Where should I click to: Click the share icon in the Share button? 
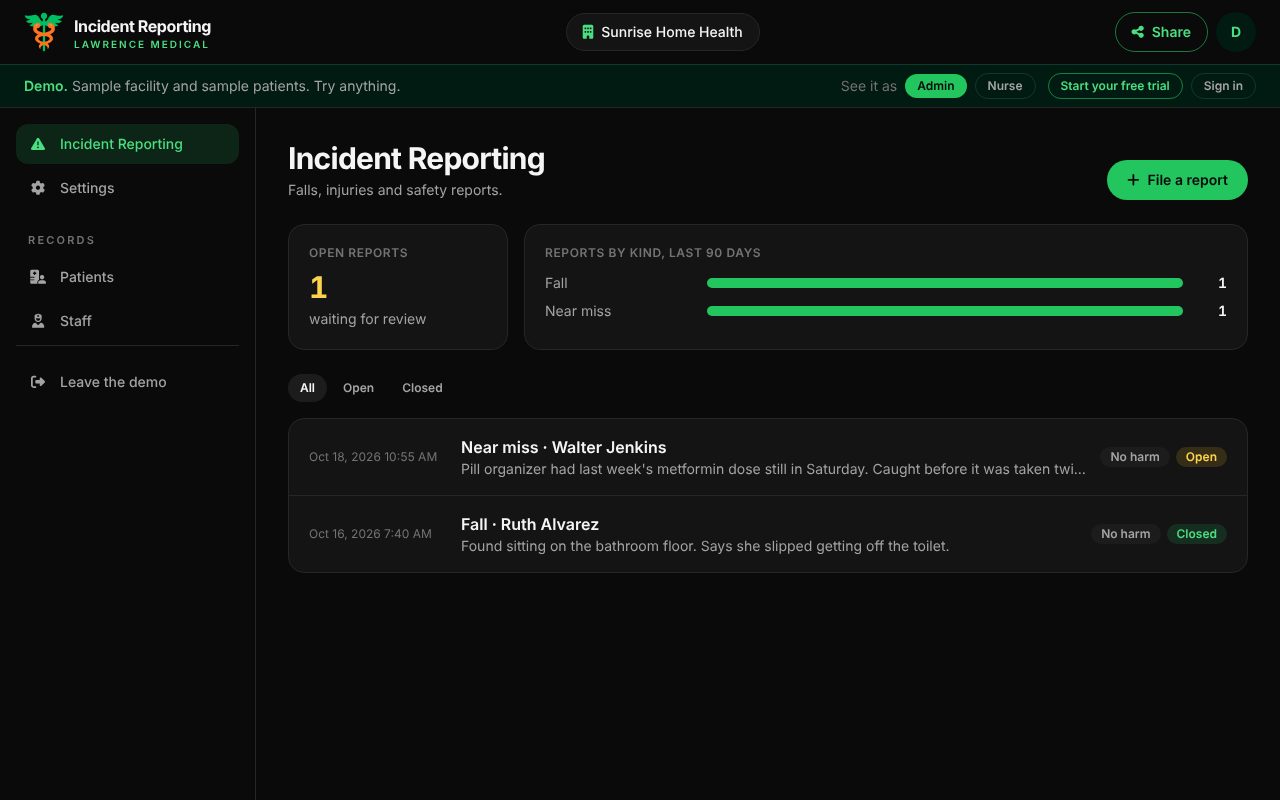pos(1138,32)
